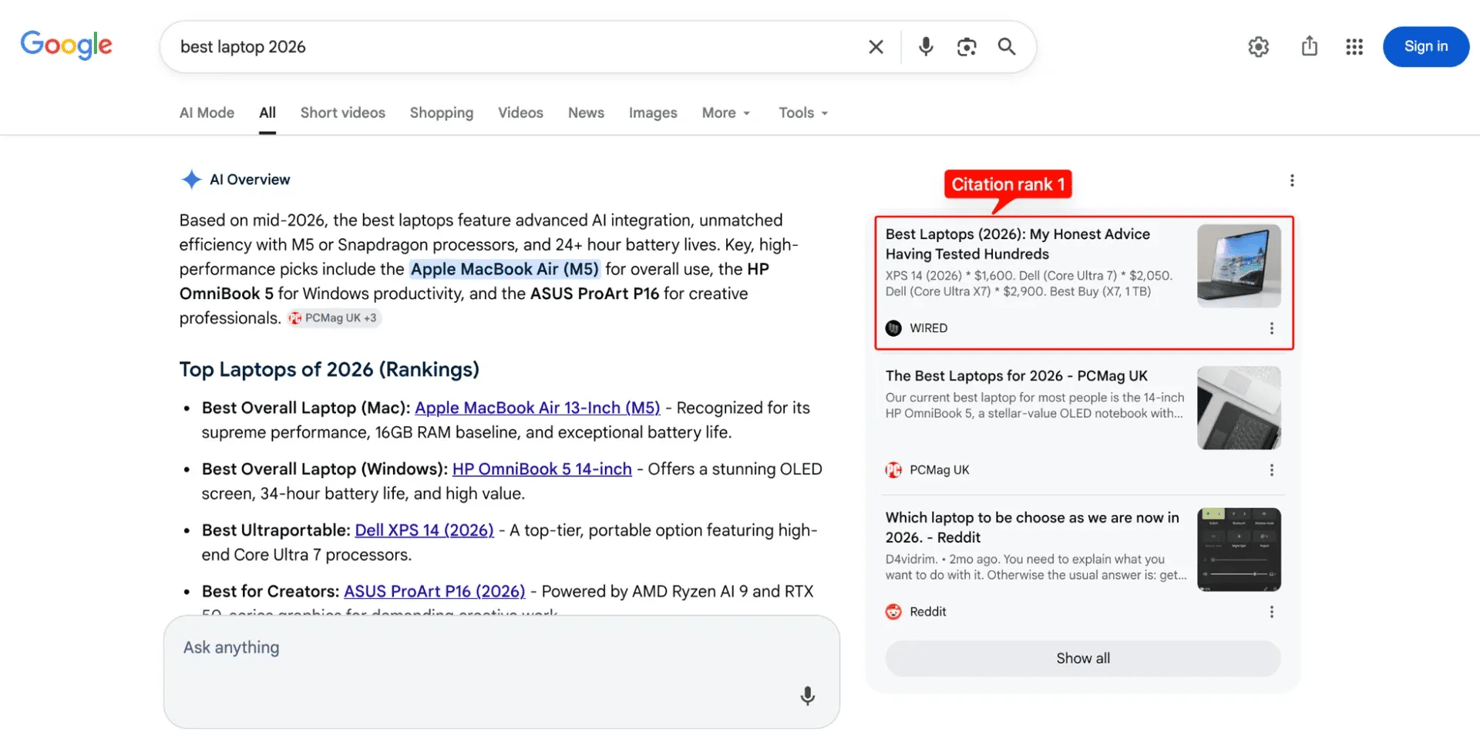This screenshot has width=1480, height=746.
Task: Click the Google logo
Action: click(x=66, y=46)
